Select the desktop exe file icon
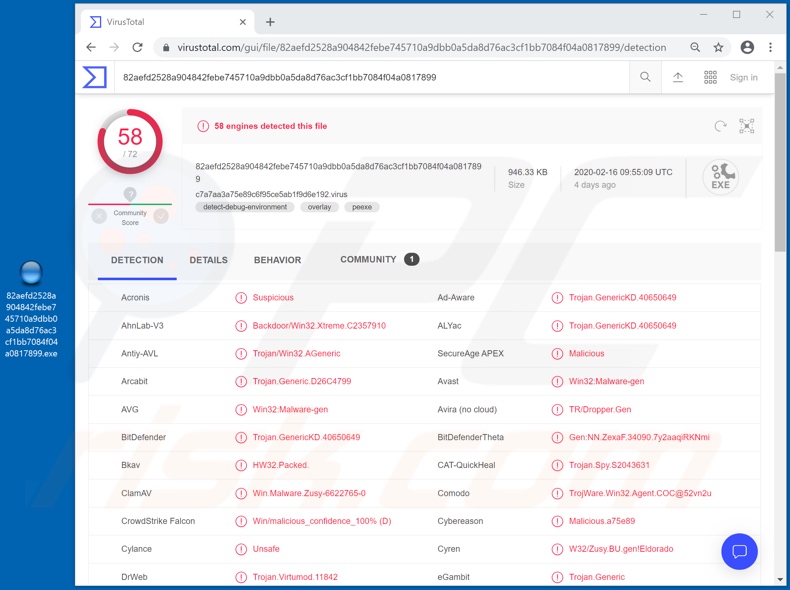 coord(31,273)
